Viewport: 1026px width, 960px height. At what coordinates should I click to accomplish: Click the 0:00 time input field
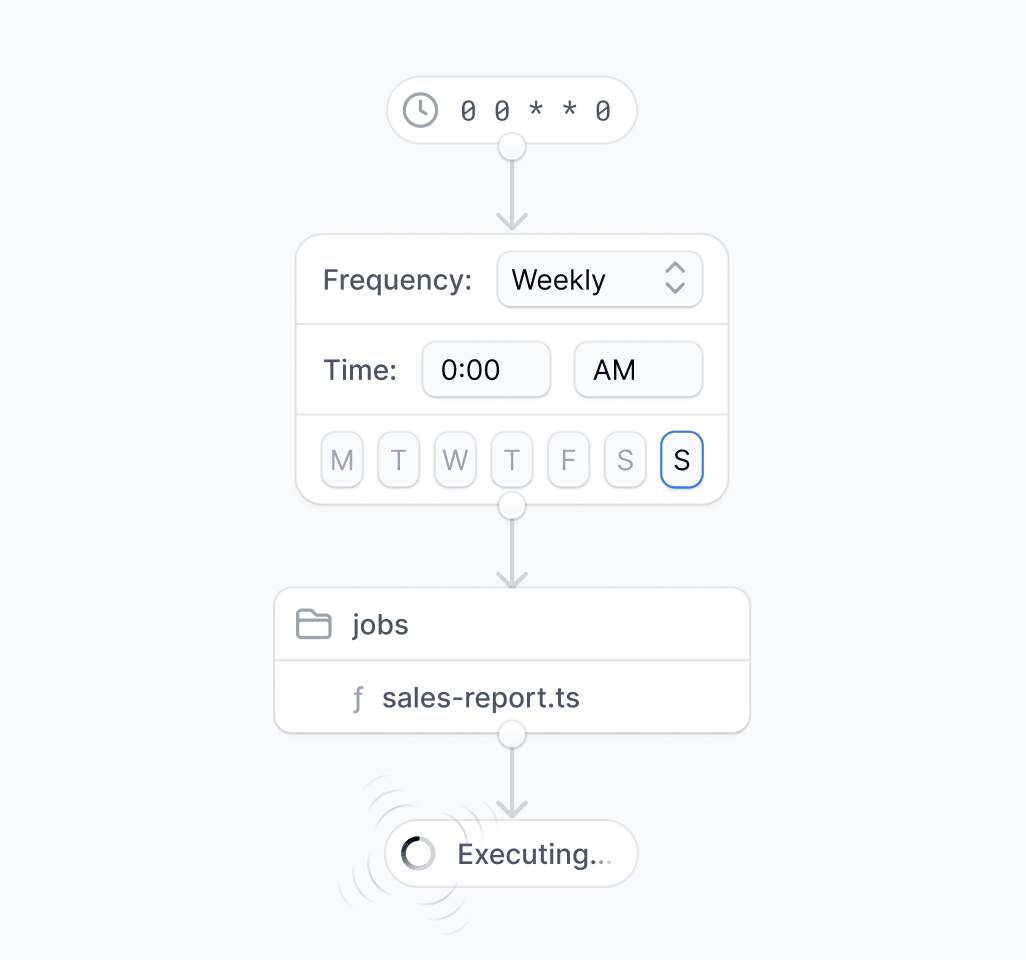pos(486,370)
